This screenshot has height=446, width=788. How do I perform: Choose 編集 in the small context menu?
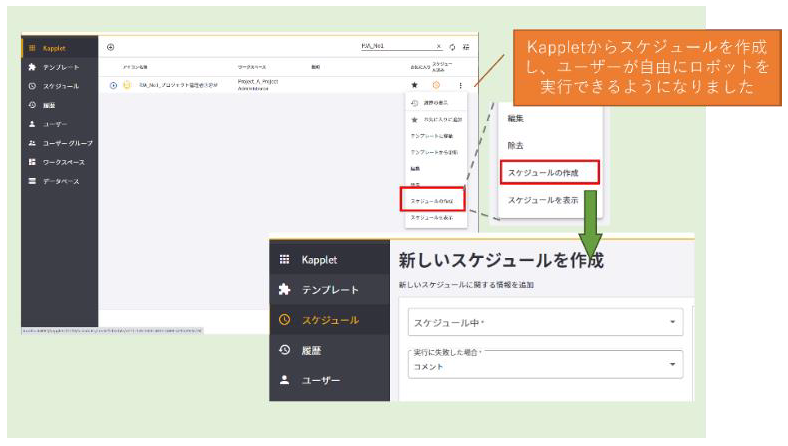point(436,168)
